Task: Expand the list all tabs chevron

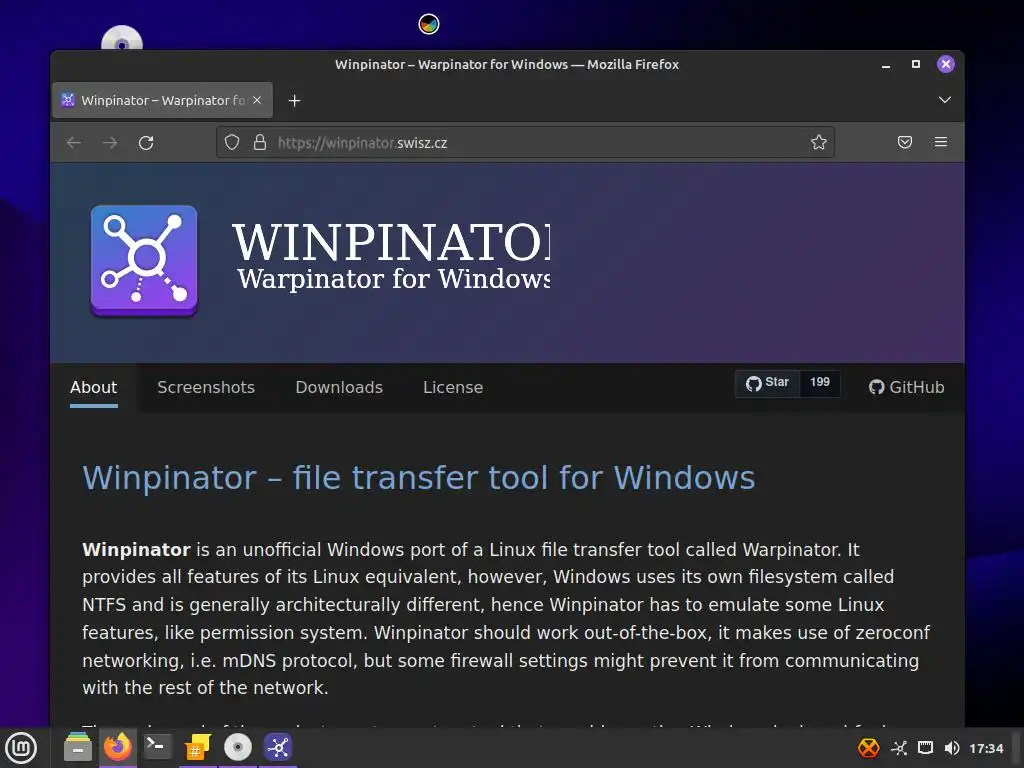Action: click(944, 100)
